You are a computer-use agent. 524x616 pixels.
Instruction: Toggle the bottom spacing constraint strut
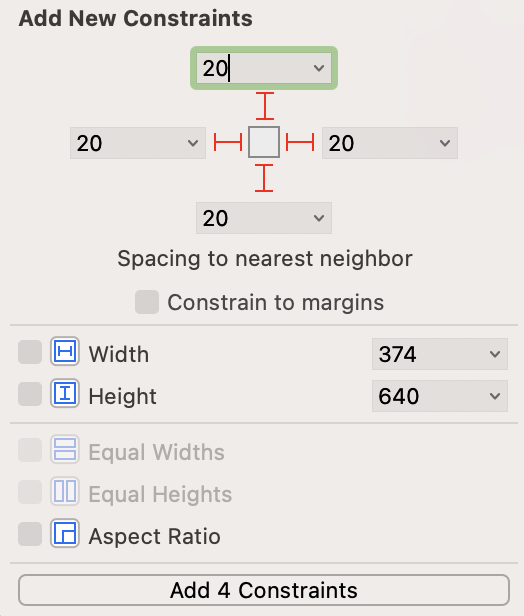tap(264, 178)
